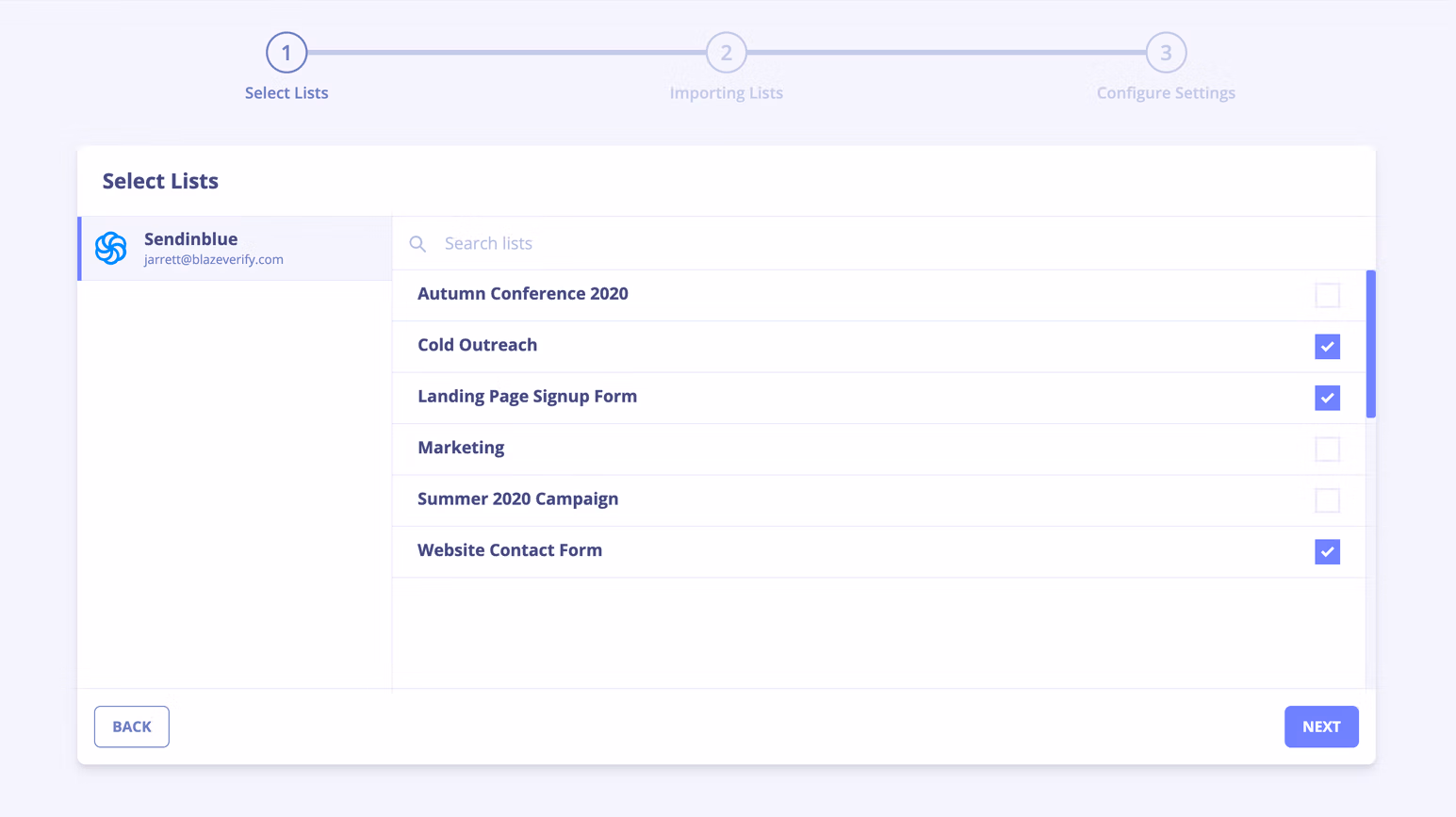
Task: Click the Back button
Action: click(132, 727)
